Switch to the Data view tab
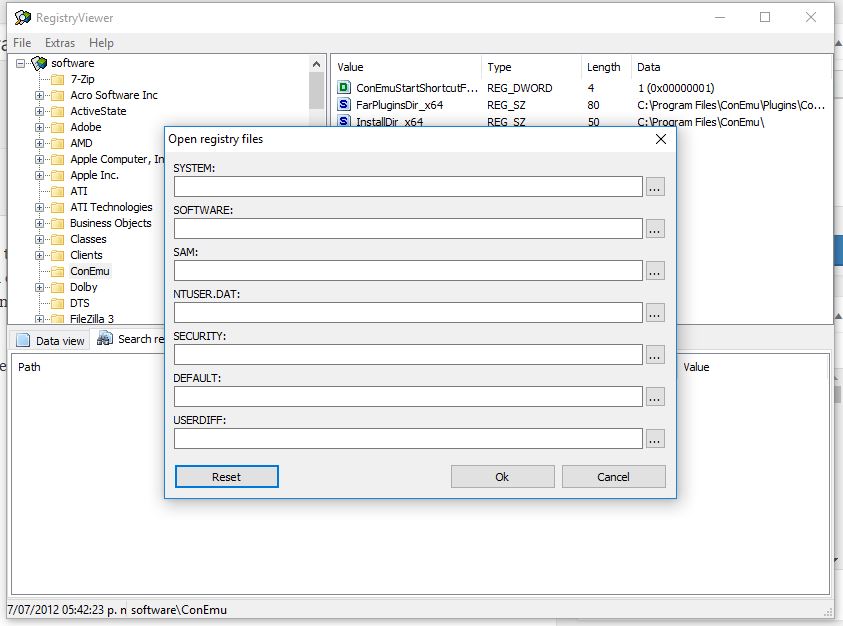843x626 pixels. [51, 340]
